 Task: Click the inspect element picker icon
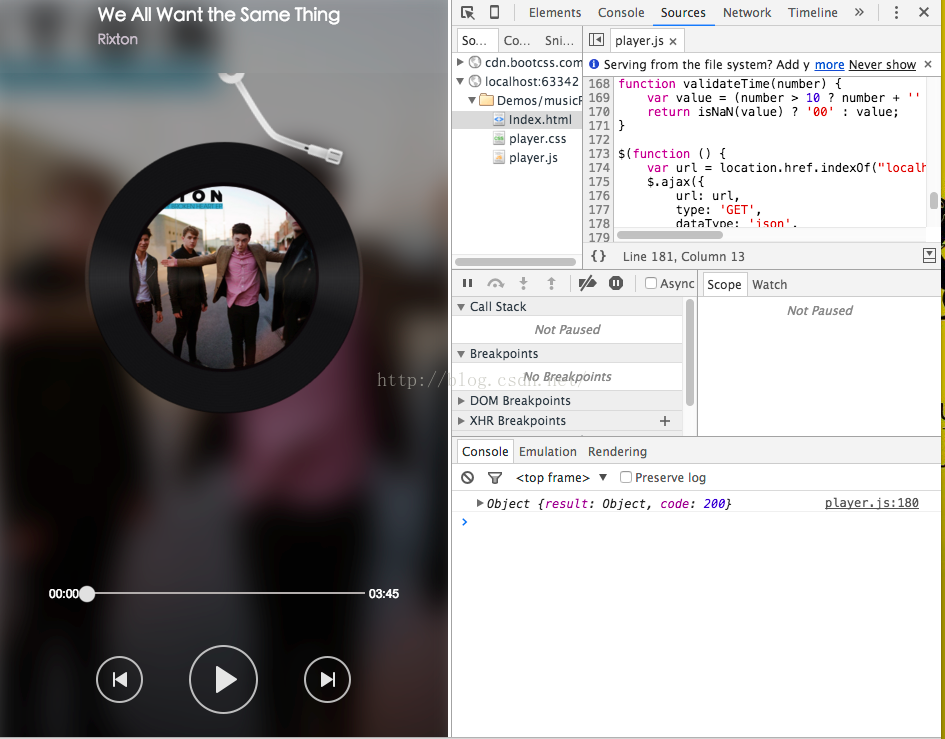click(468, 13)
